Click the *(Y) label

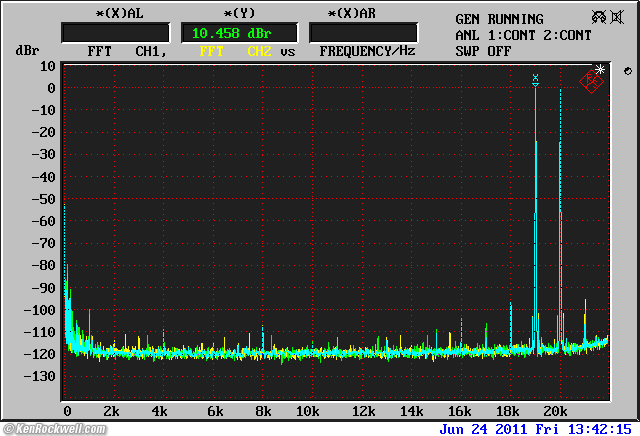pos(240,13)
